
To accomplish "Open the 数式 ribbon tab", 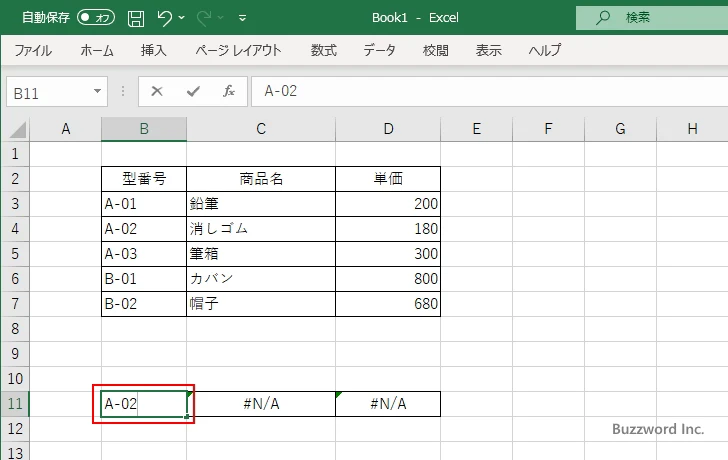I will pyautogui.click(x=324, y=50).
